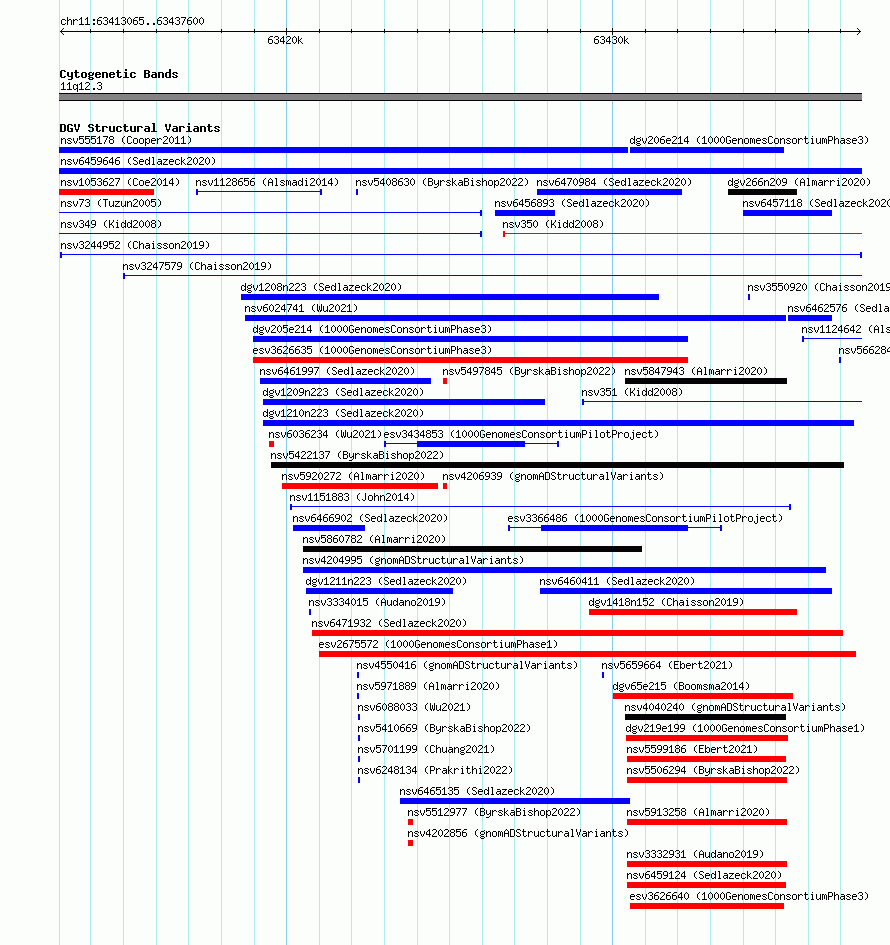This screenshot has width=890, height=945.
Task: Click nsv6024741 (Wu2021) label
Action: point(301,309)
